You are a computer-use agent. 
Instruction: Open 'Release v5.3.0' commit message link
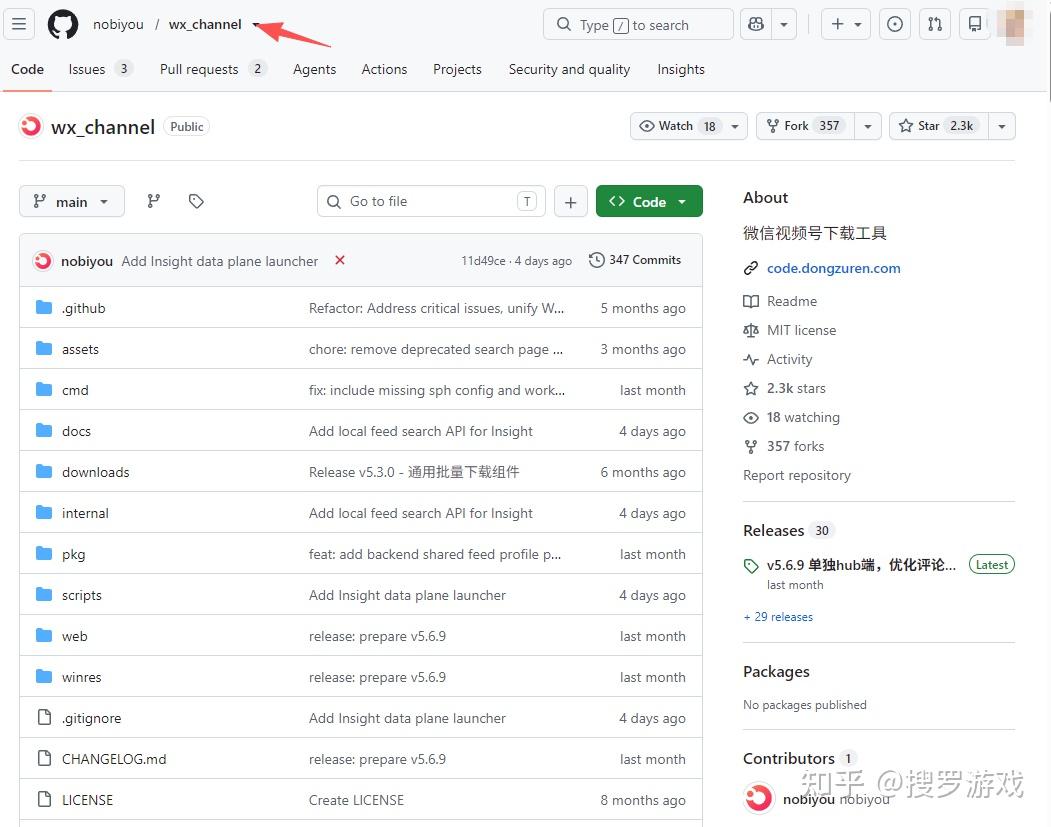coord(414,472)
